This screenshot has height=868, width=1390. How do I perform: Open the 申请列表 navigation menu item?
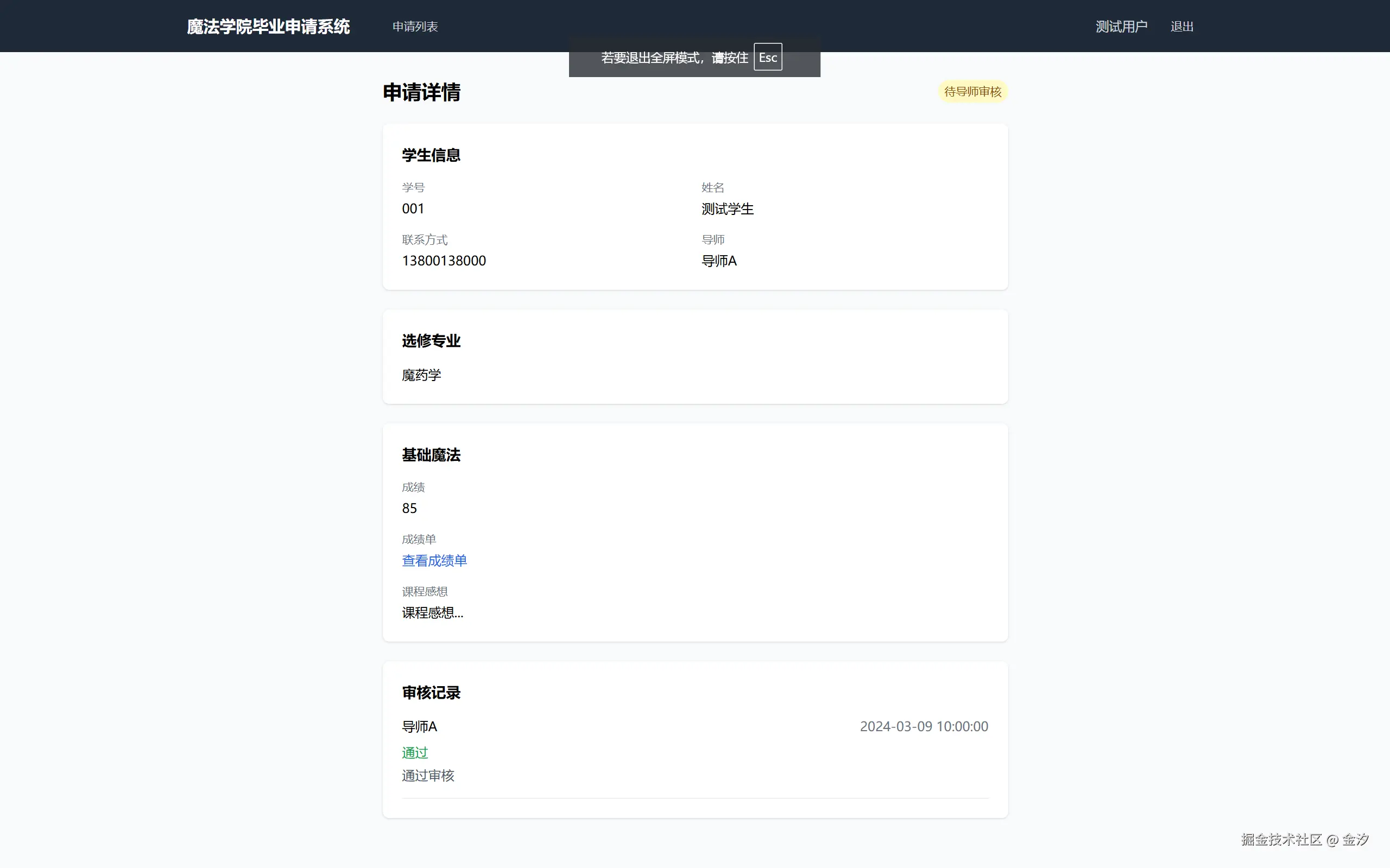point(414,27)
